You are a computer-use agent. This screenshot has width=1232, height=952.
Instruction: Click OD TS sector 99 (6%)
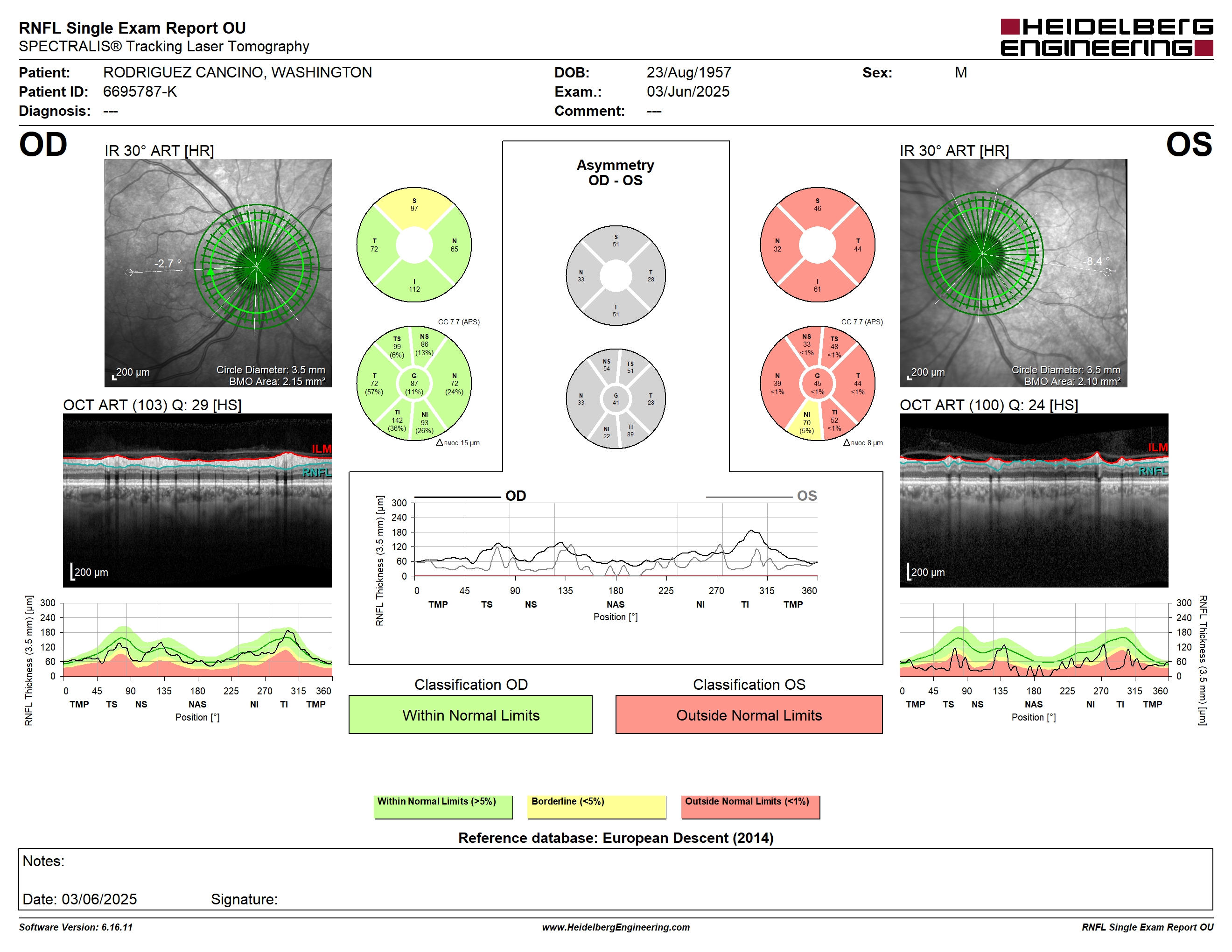(x=397, y=347)
